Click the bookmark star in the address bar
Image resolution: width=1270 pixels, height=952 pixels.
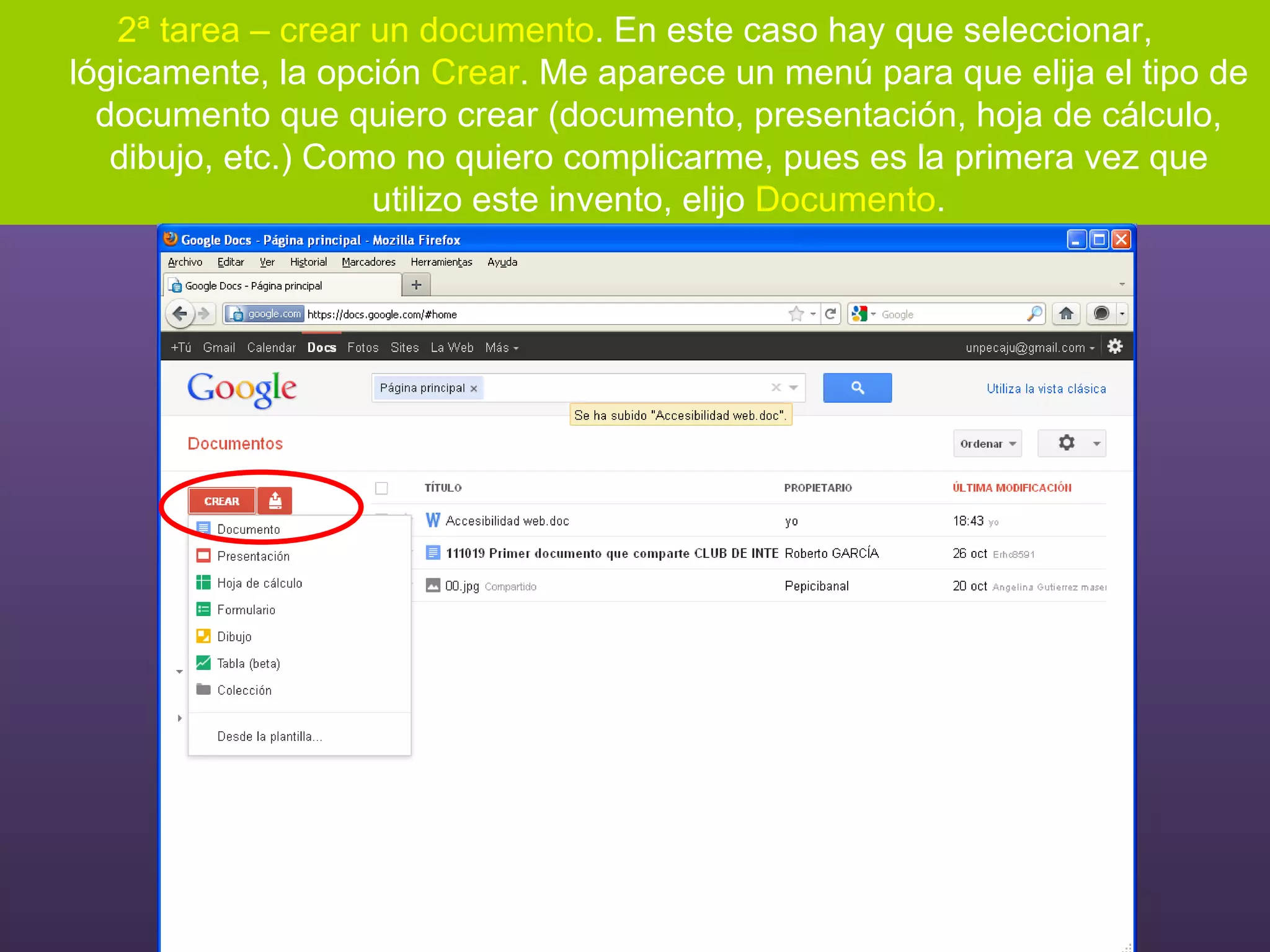point(796,314)
